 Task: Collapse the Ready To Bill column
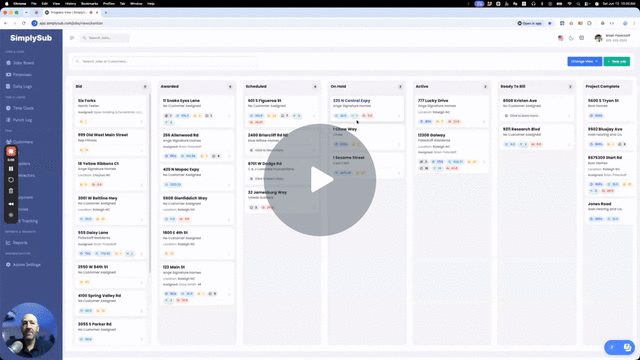click(570, 87)
